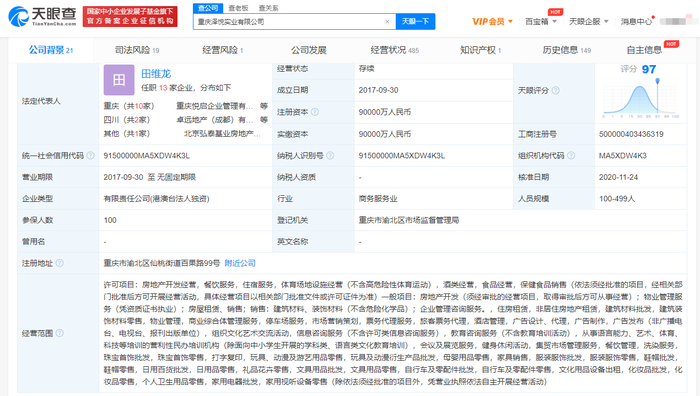Select the 经营状况 tab
700x396 pixels.
point(395,50)
